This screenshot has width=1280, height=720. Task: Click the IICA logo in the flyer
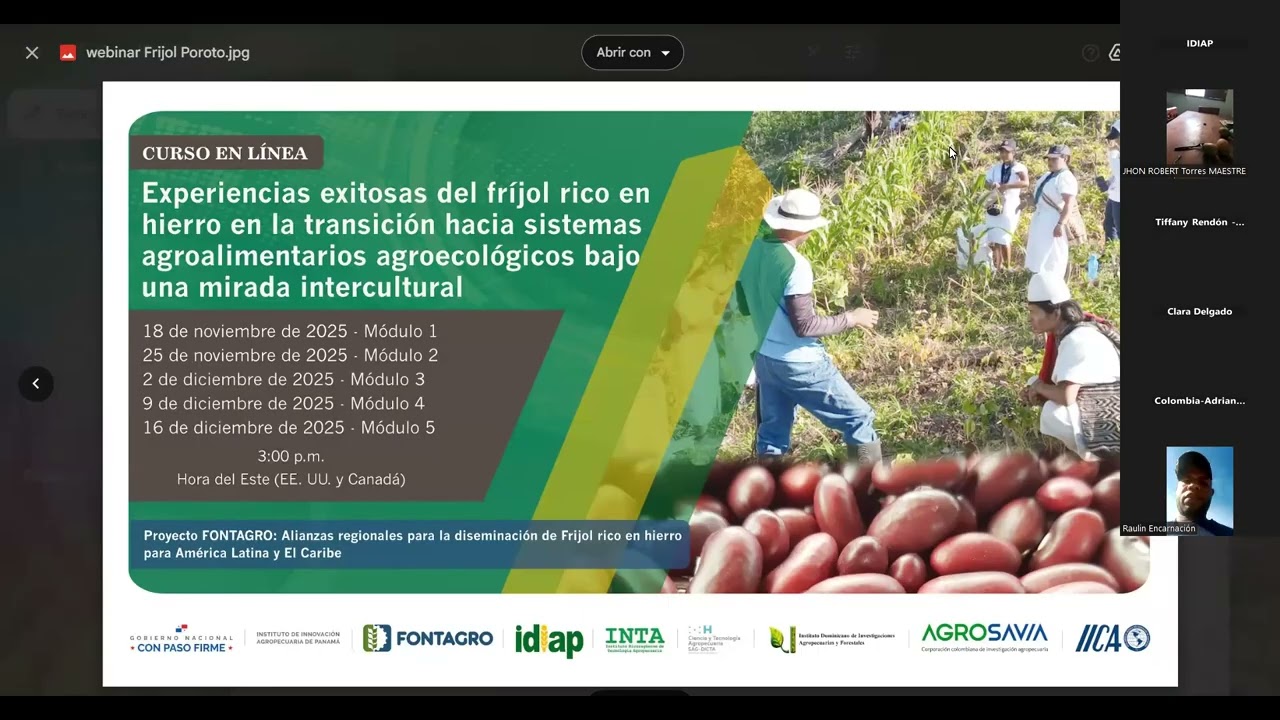[1112, 638]
